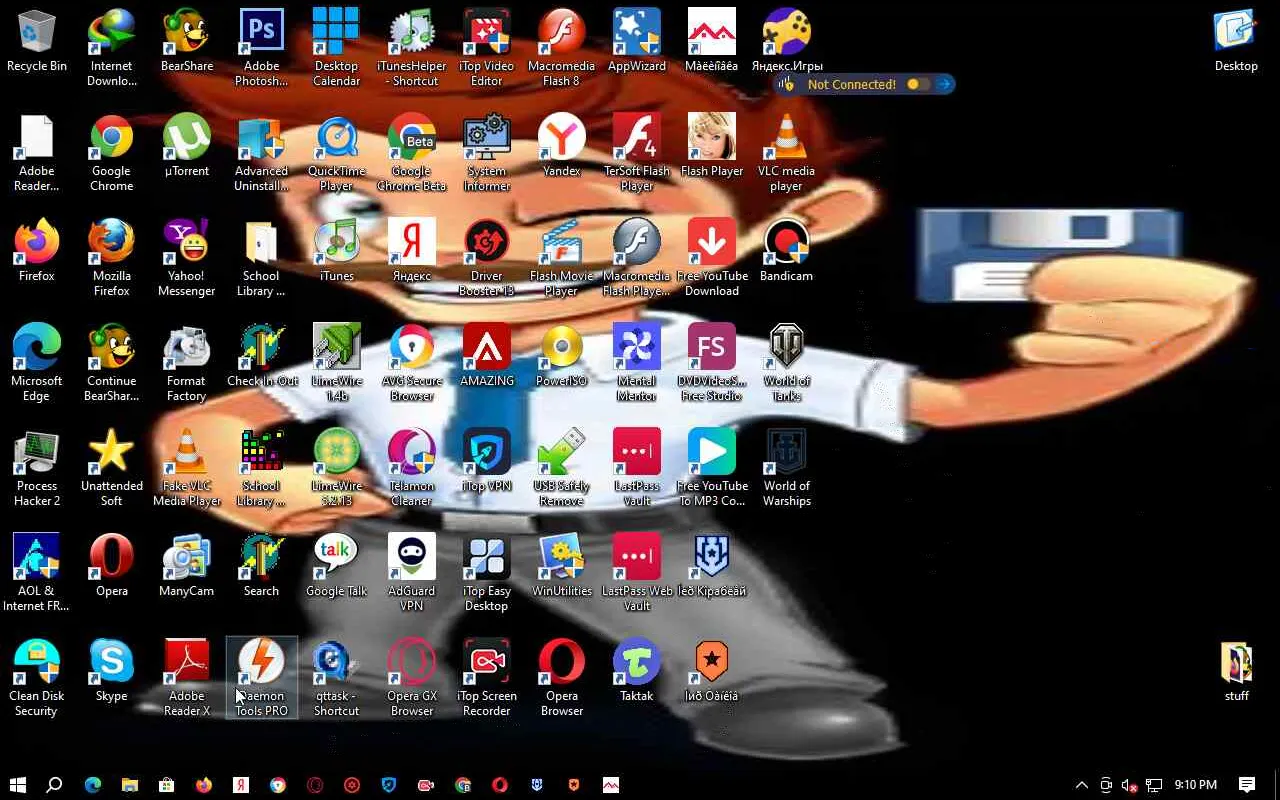The width and height of the screenshot is (1280, 800).
Task: Select the World of Tanks icon
Action: click(787, 363)
